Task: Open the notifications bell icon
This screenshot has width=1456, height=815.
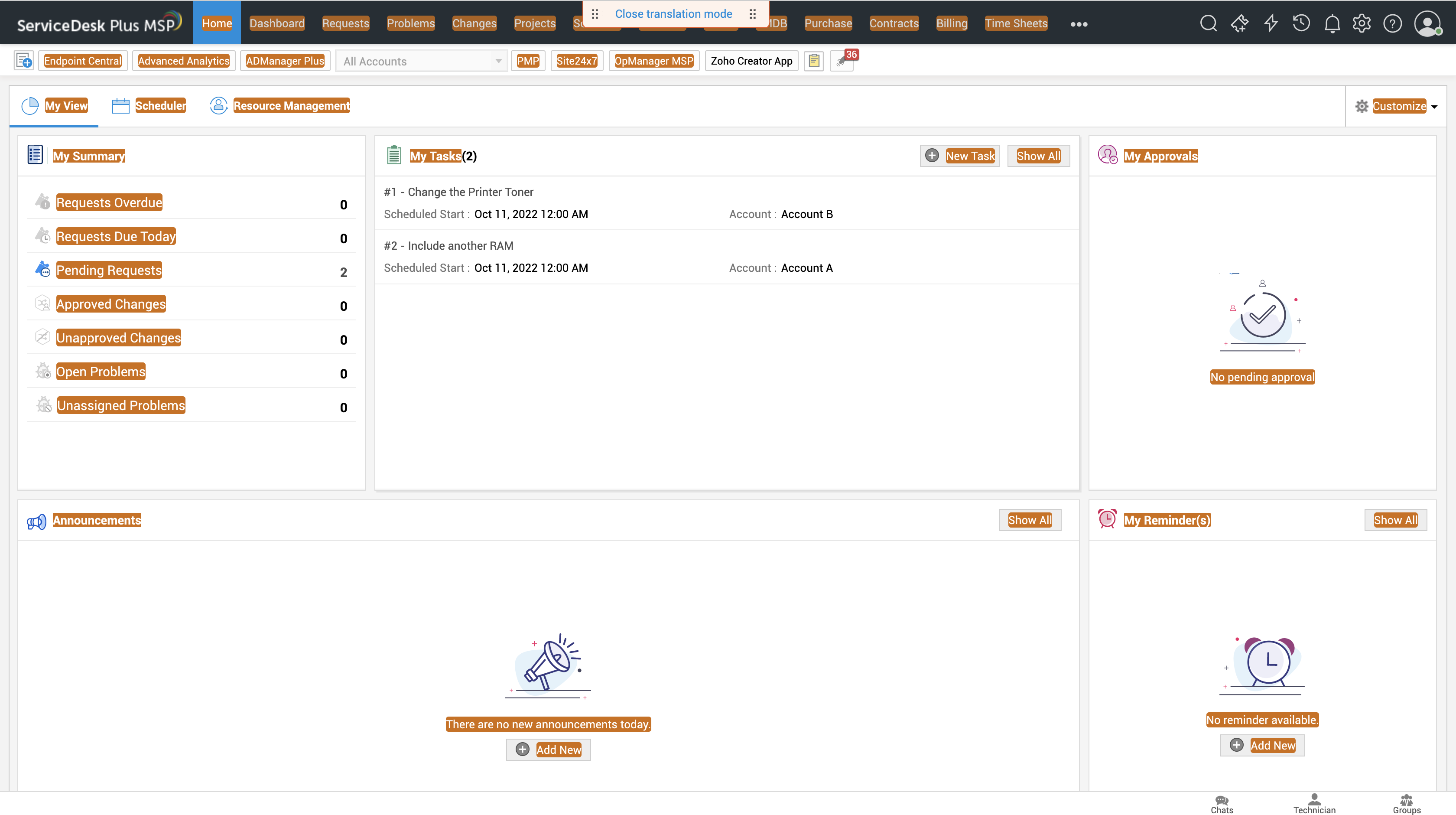Action: (x=1332, y=23)
